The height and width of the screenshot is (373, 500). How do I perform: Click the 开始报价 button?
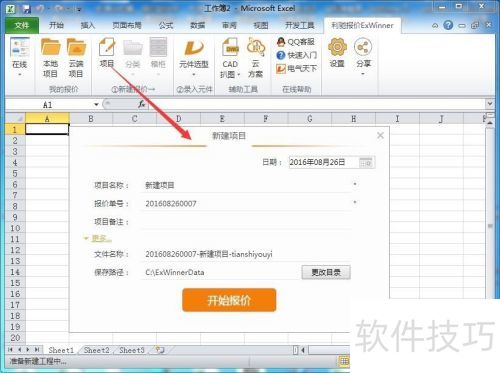point(229,300)
